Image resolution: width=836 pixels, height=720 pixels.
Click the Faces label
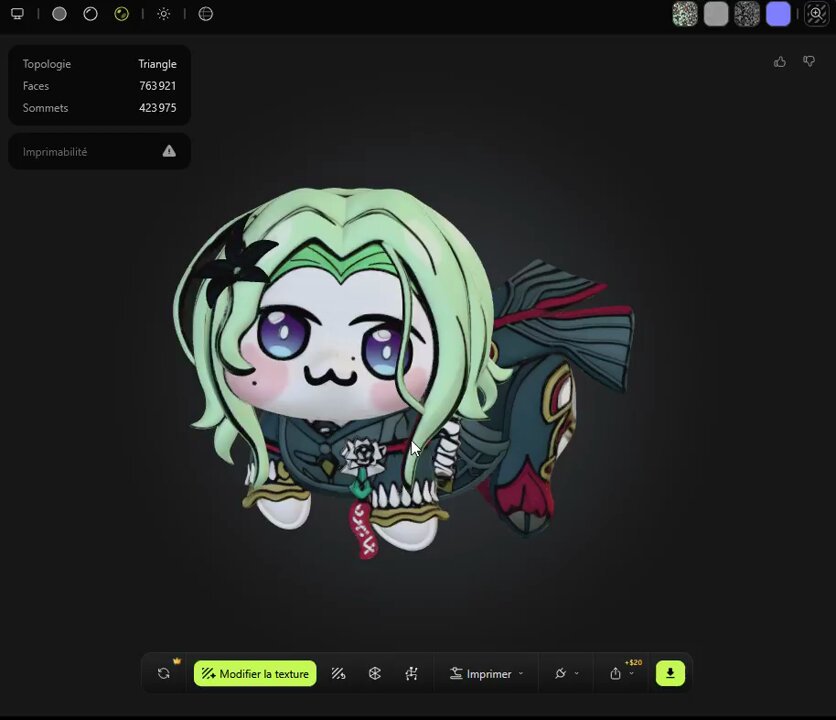click(36, 86)
